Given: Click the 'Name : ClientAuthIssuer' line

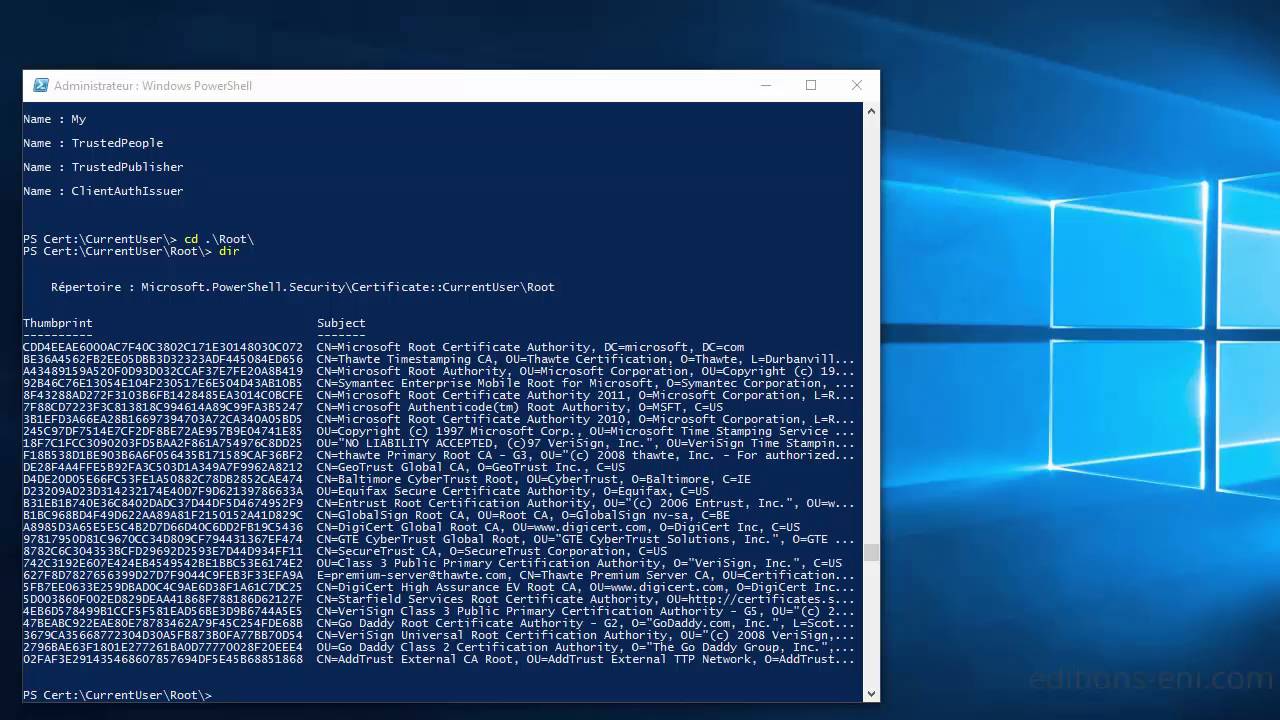Looking at the screenshot, I should tap(103, 191).
